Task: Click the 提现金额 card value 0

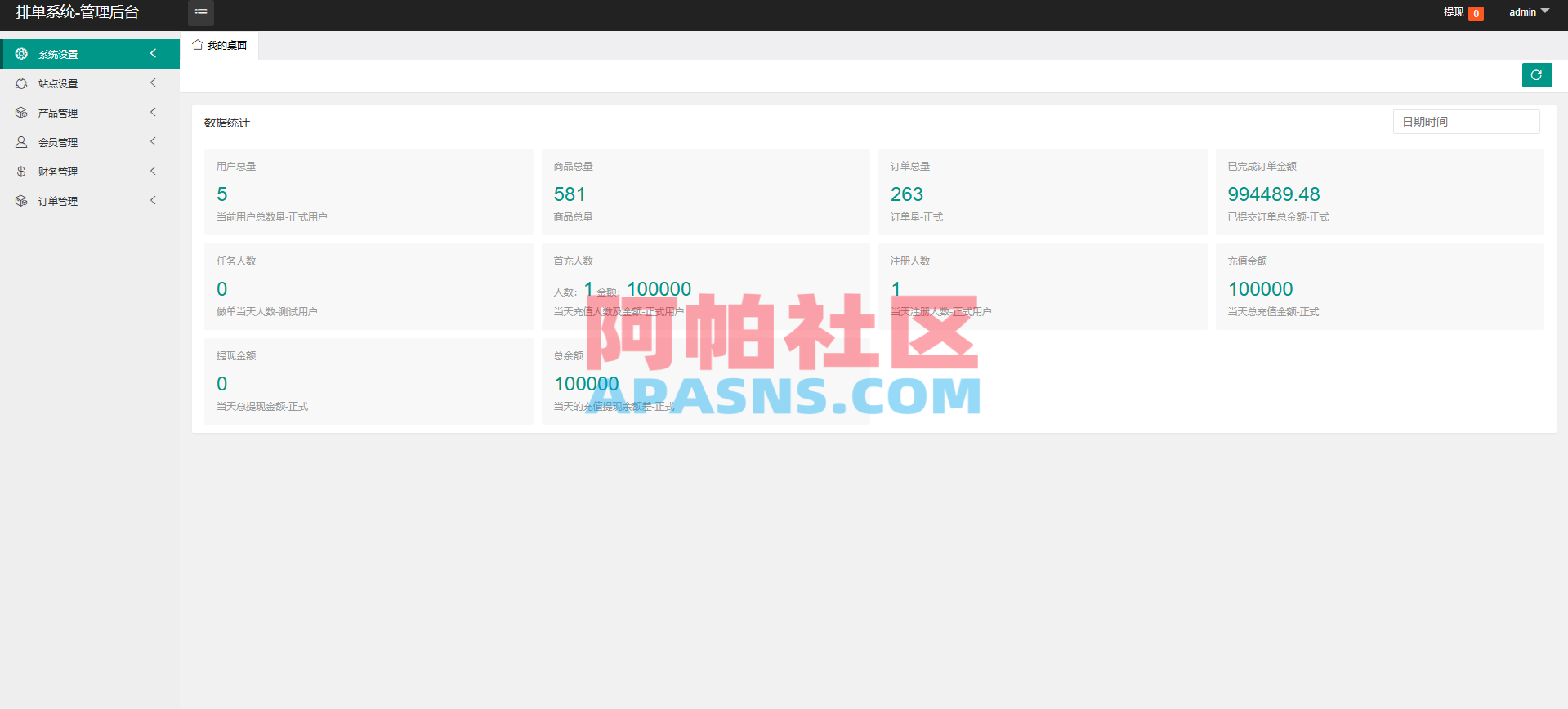Action: tap(221, 384)
